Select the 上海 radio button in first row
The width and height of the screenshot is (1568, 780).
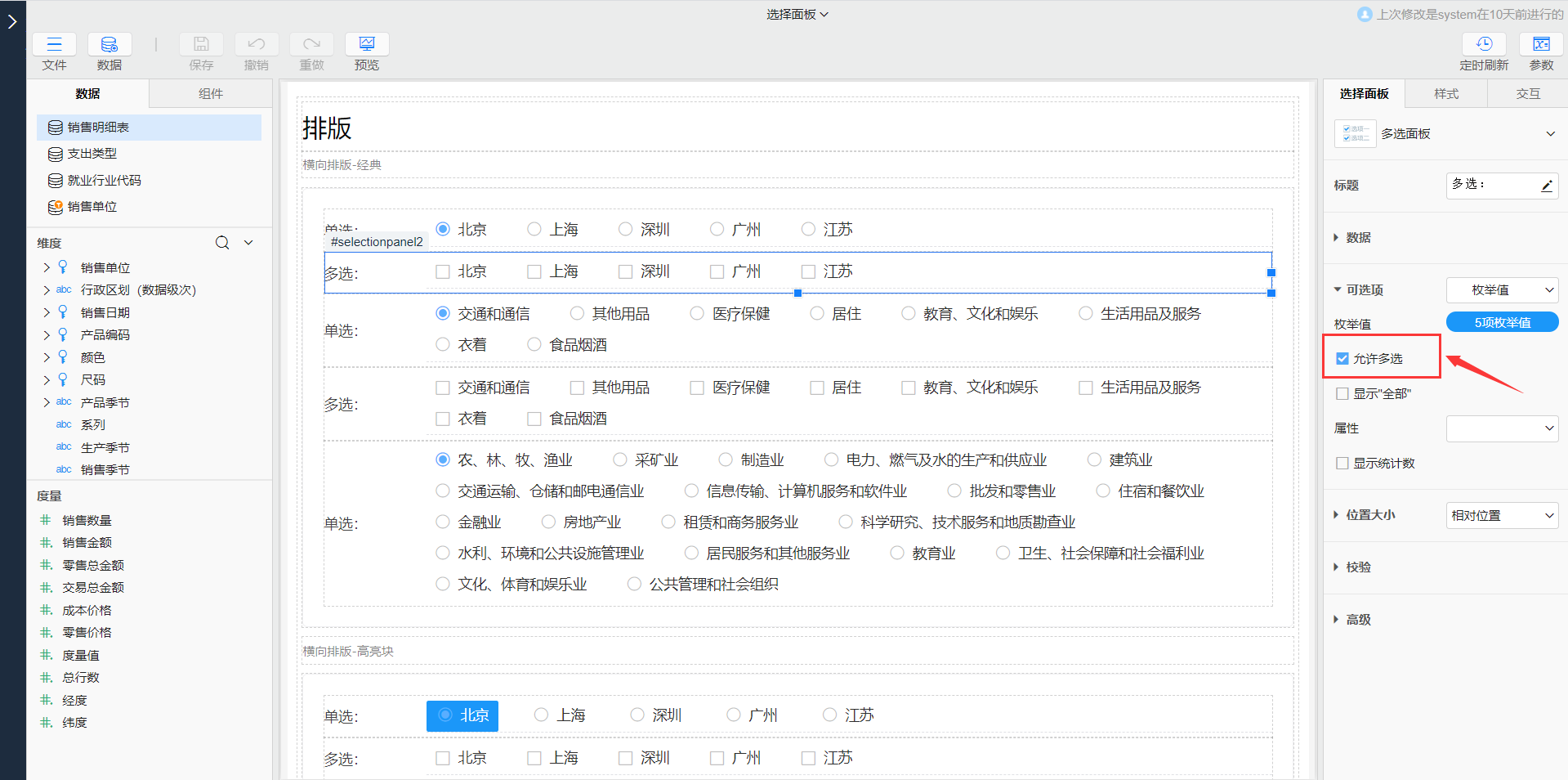[534, 230]
